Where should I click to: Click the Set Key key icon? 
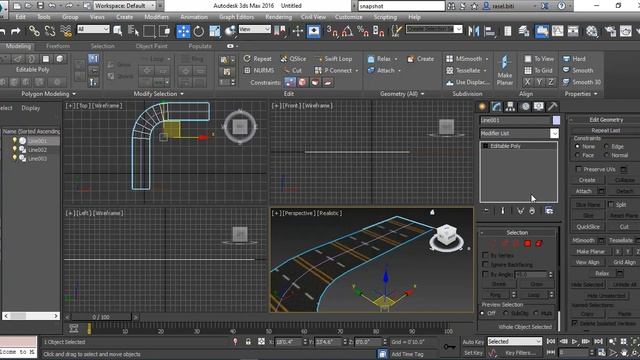click(449, 347)
